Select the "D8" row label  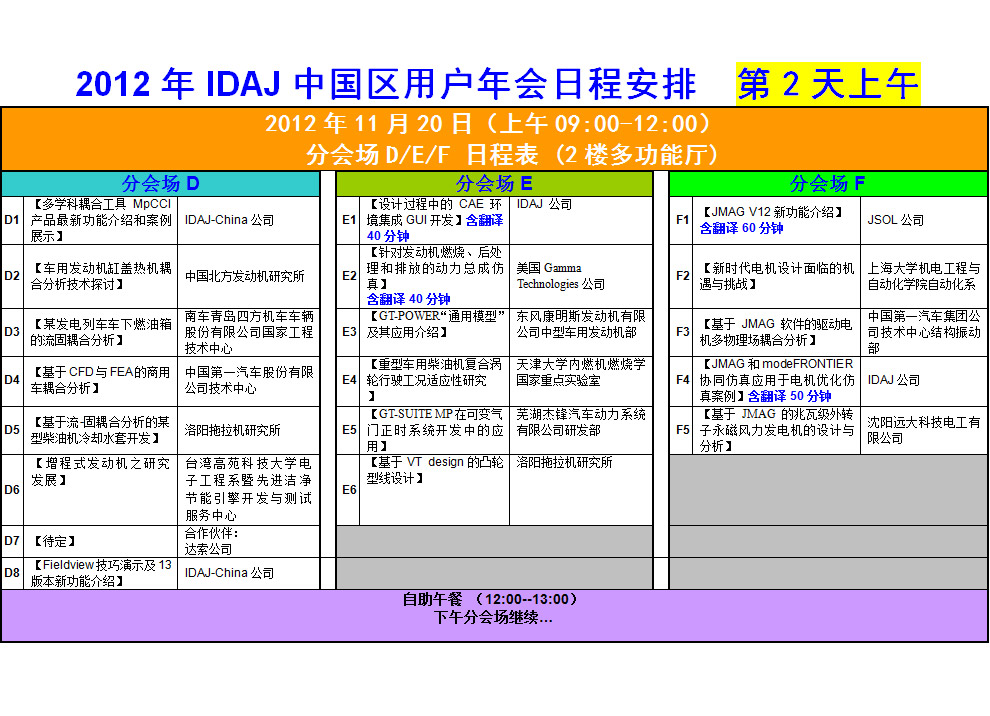click(x=12, y=573)
